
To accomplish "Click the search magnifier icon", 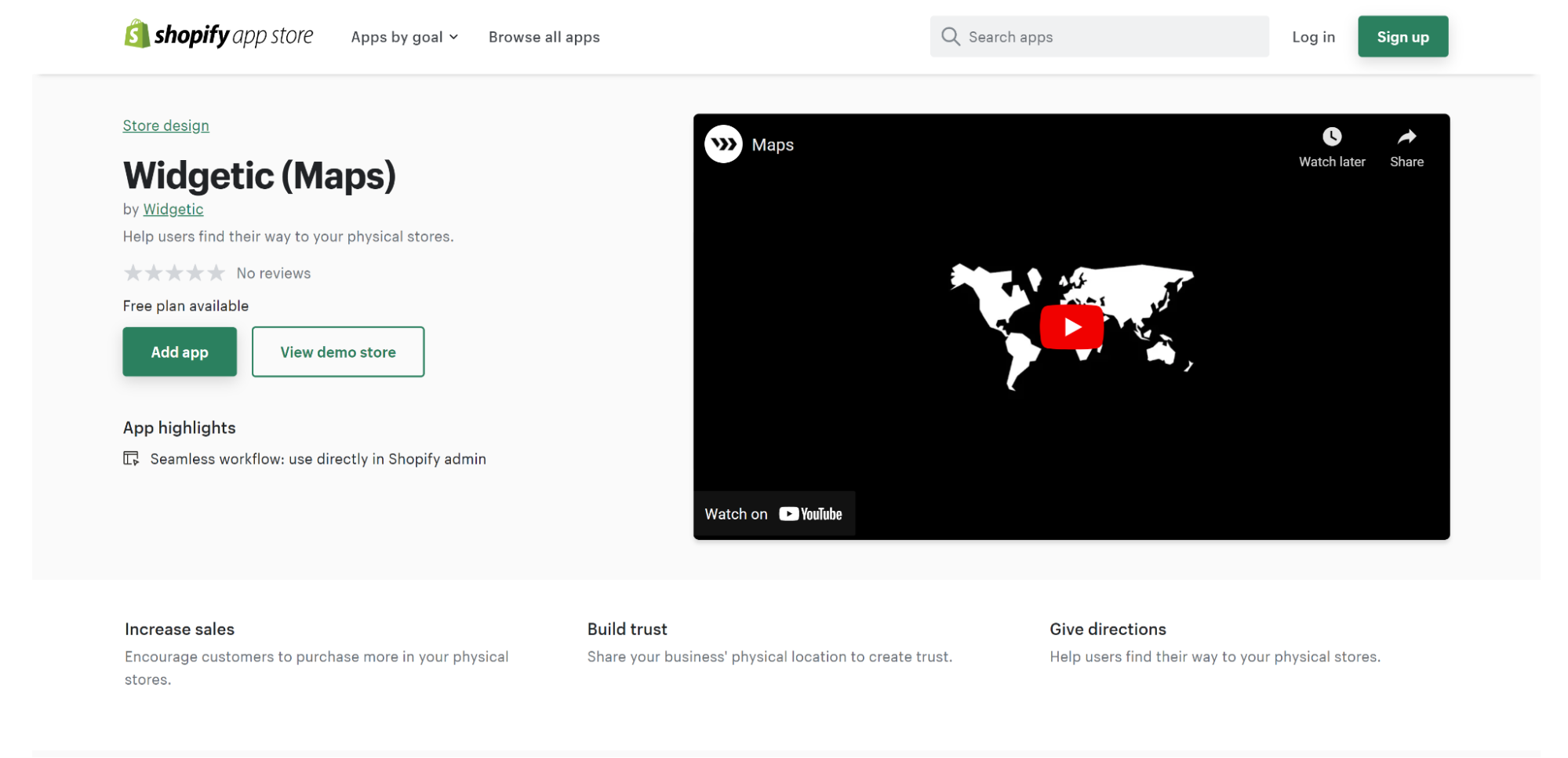I will pos(950,36).
